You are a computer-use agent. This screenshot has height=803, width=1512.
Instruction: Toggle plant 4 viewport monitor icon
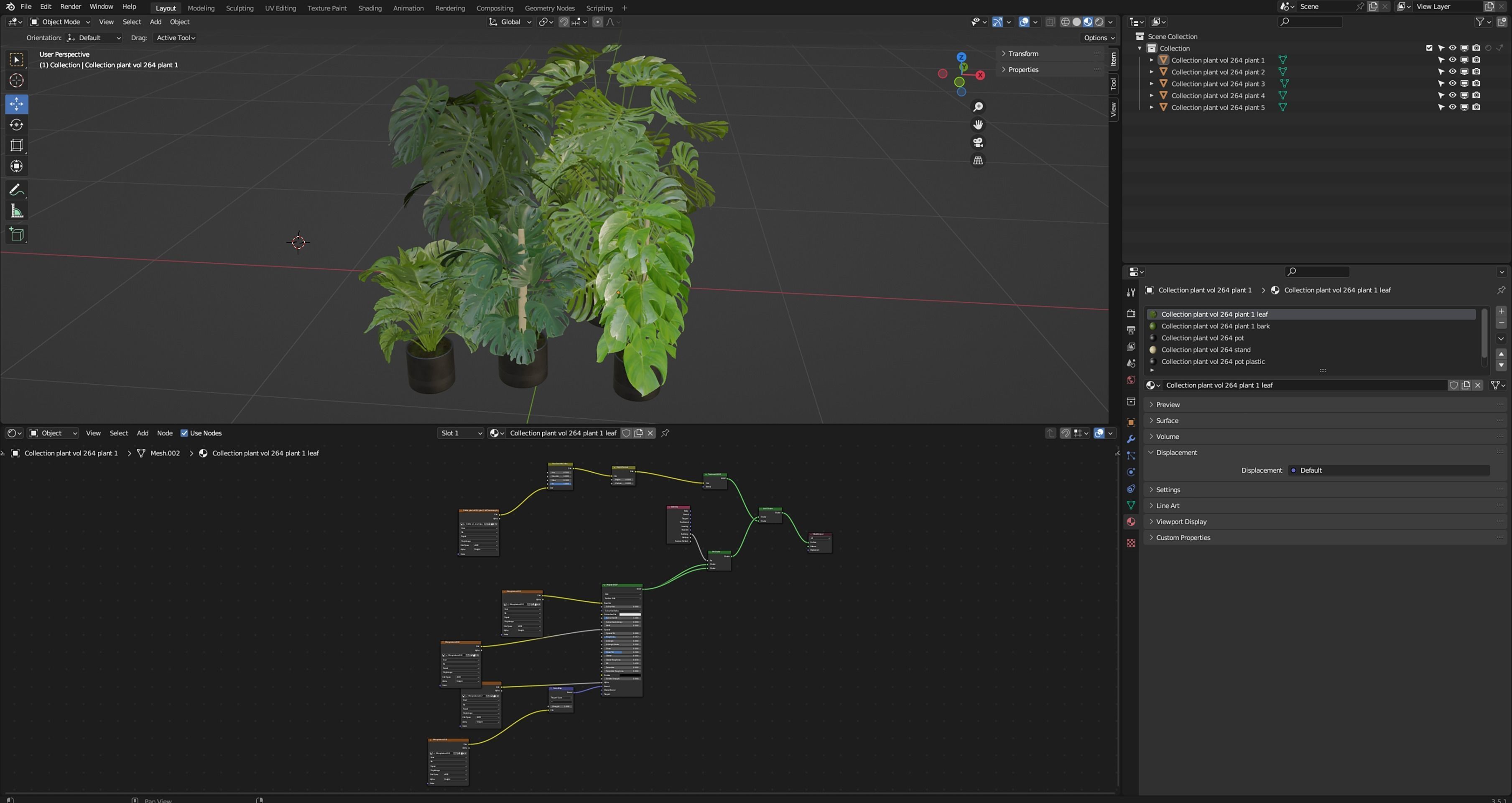tap(1464, 95)
